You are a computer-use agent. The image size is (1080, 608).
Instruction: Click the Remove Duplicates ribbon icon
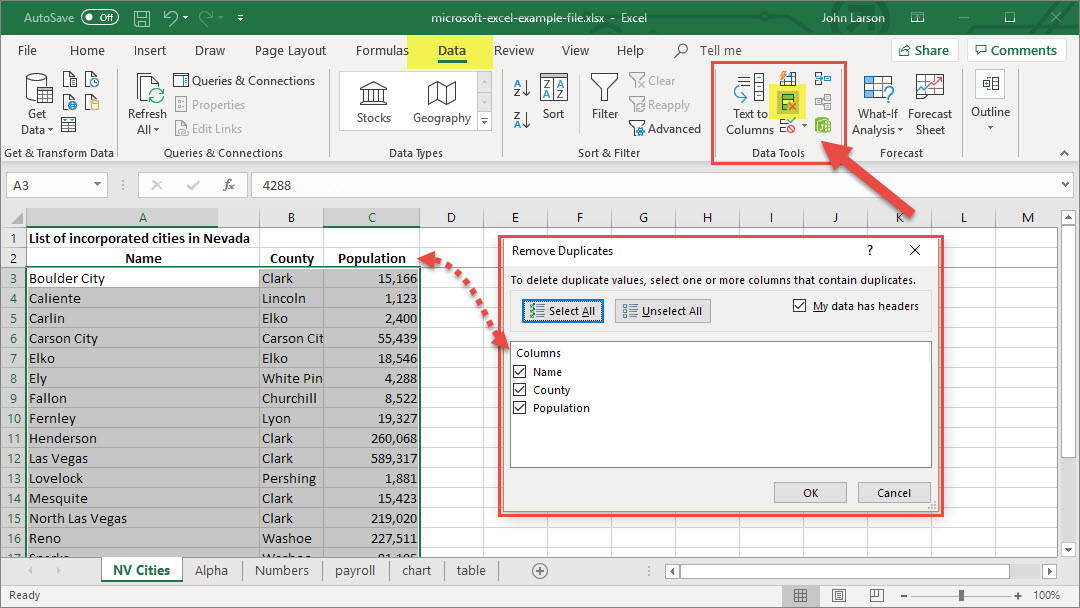pos(789,101)
